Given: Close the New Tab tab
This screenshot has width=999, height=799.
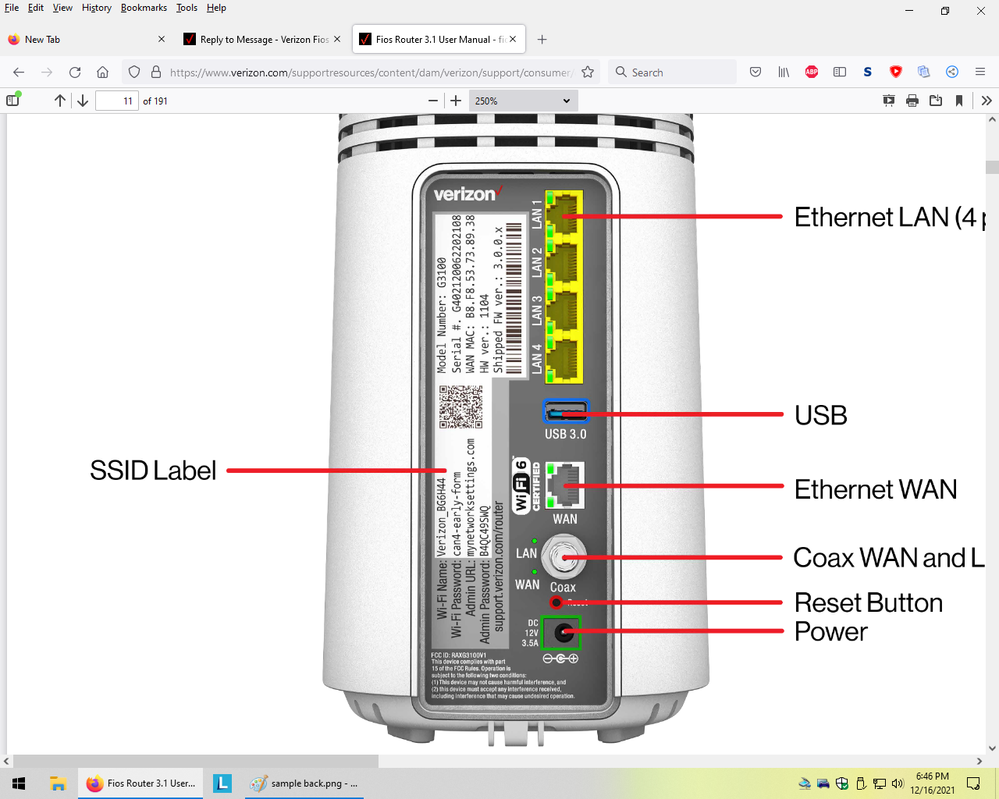Looking at the screenshot, I should (161, 39).
